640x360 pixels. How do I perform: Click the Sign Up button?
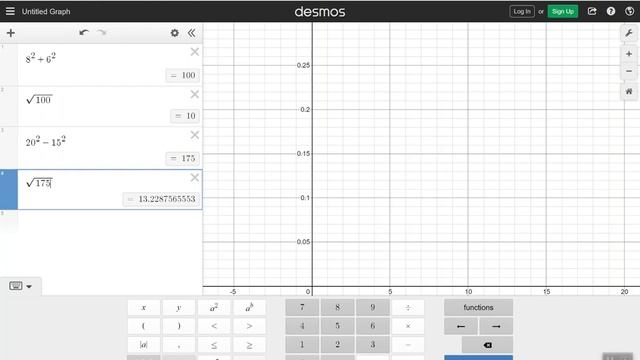pyautogui.click(x=562, y=11)
